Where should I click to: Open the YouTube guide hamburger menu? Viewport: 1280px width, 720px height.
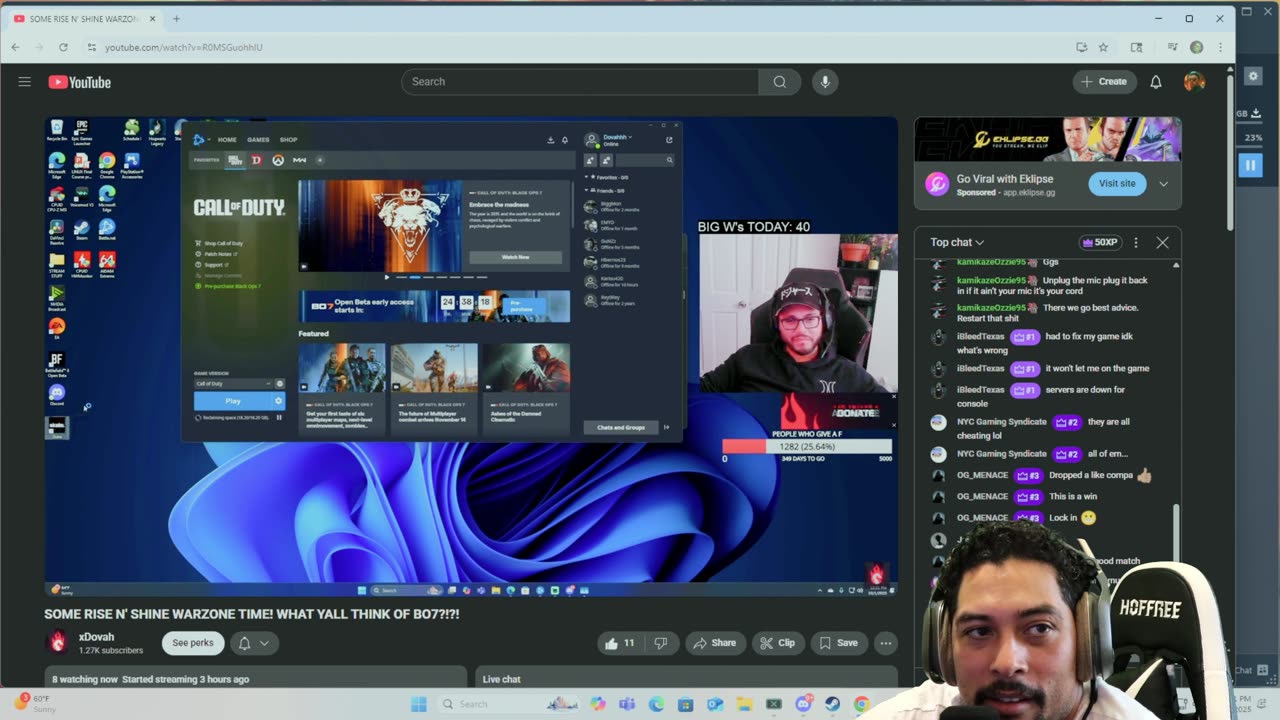tap(24, 82)
